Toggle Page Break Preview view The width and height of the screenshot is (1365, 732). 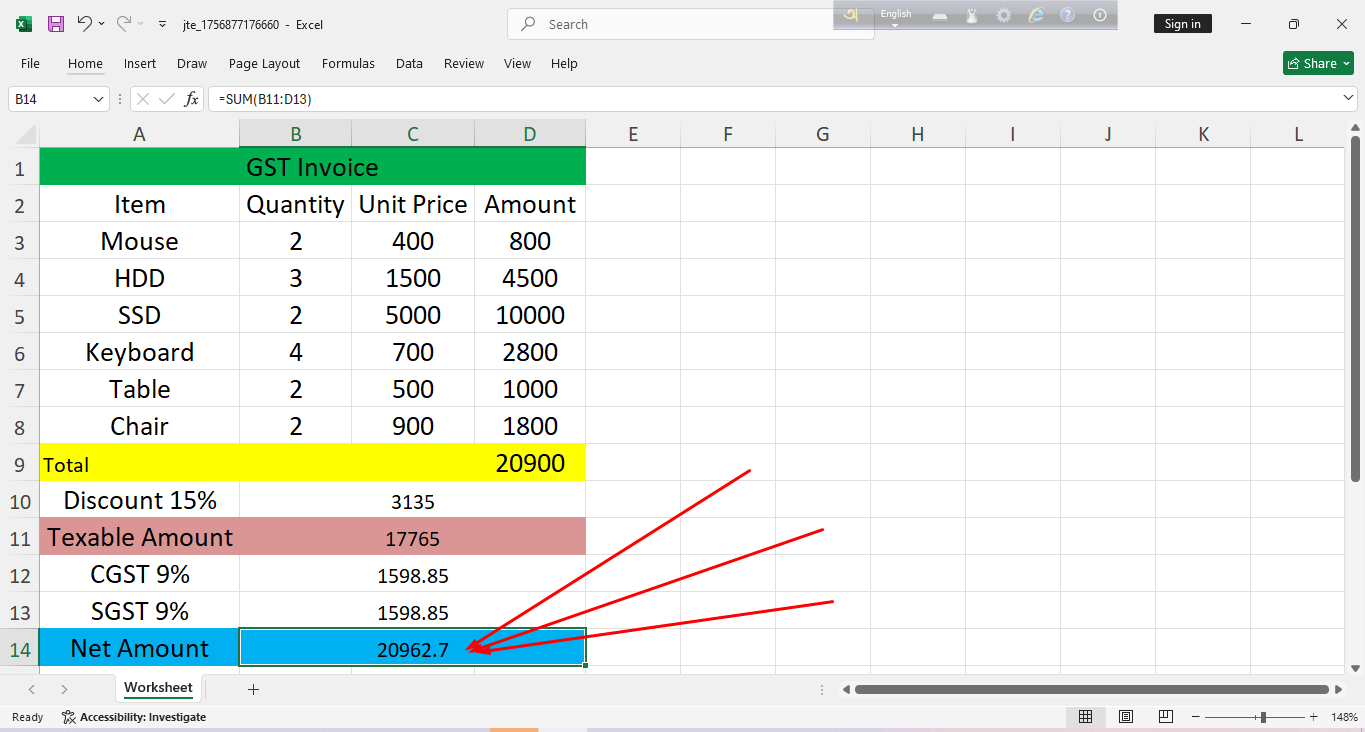coord(1166,717)
